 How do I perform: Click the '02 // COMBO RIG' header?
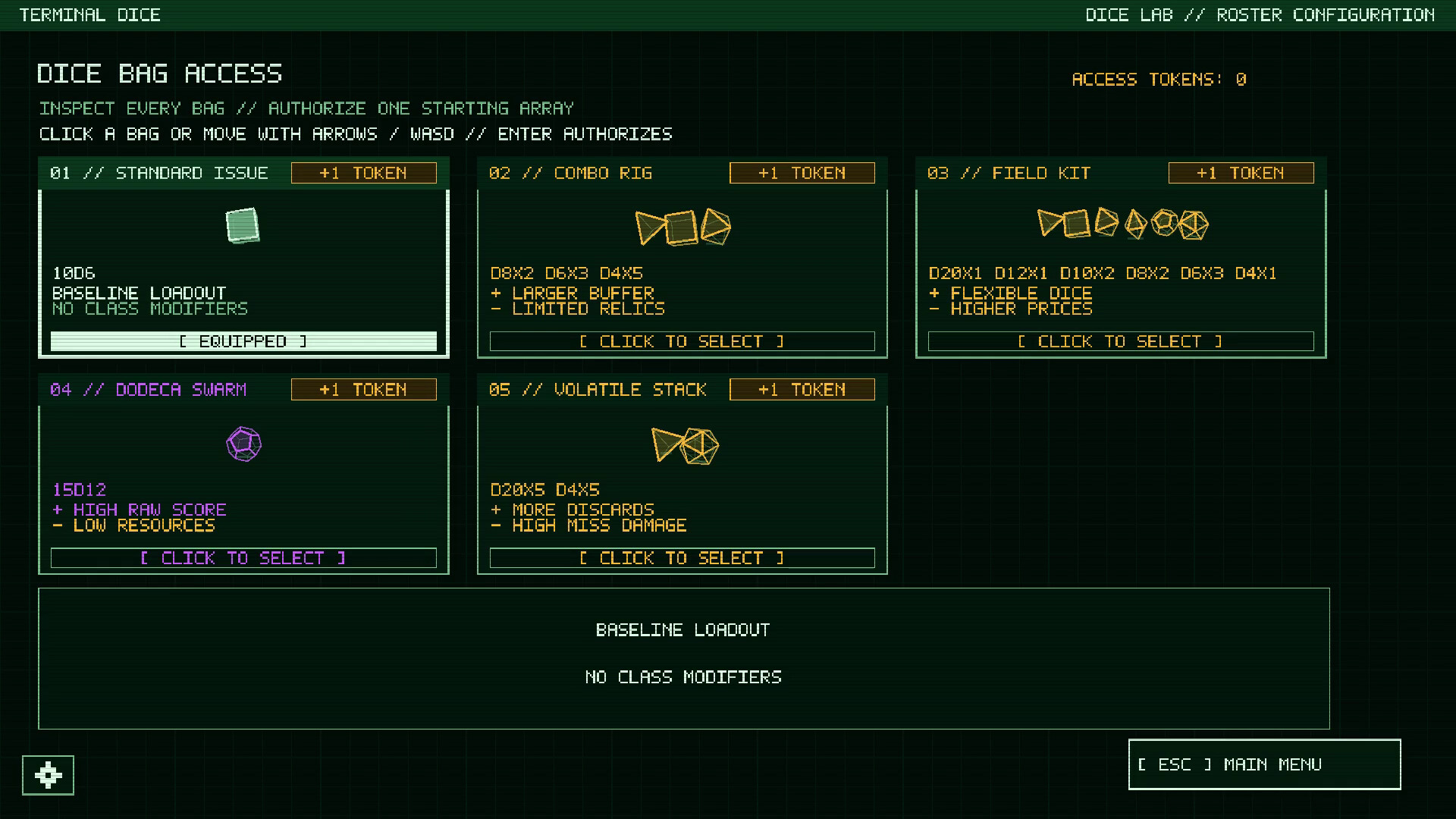tap(571, 173)
